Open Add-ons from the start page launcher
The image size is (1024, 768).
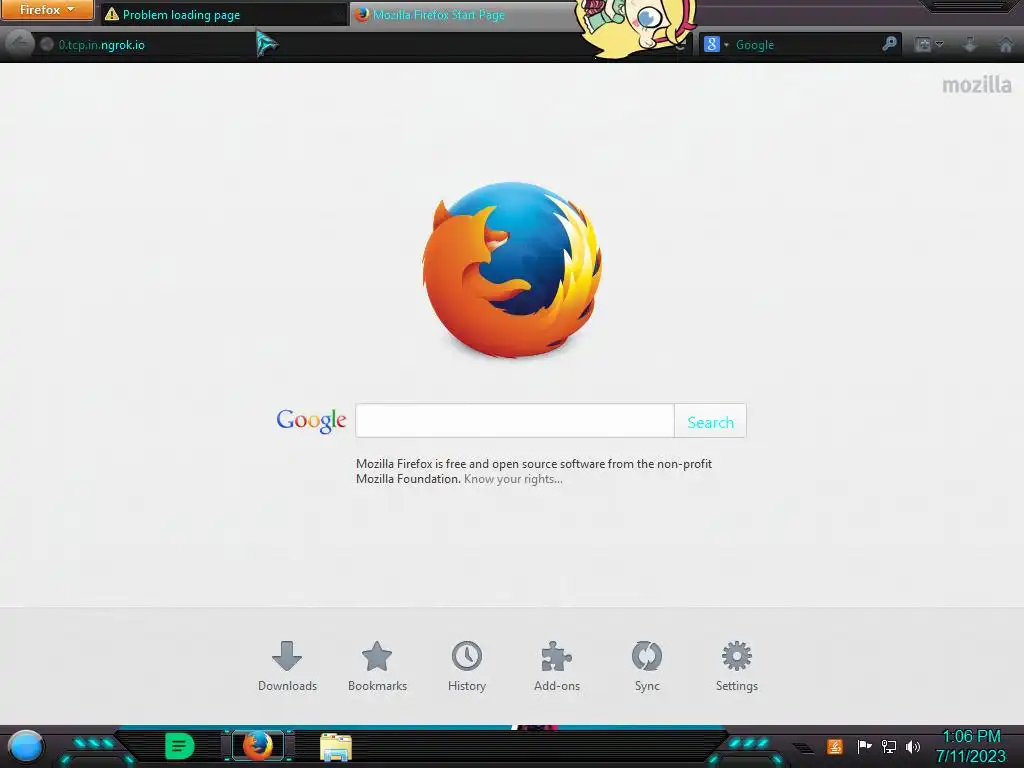point(556,666)
